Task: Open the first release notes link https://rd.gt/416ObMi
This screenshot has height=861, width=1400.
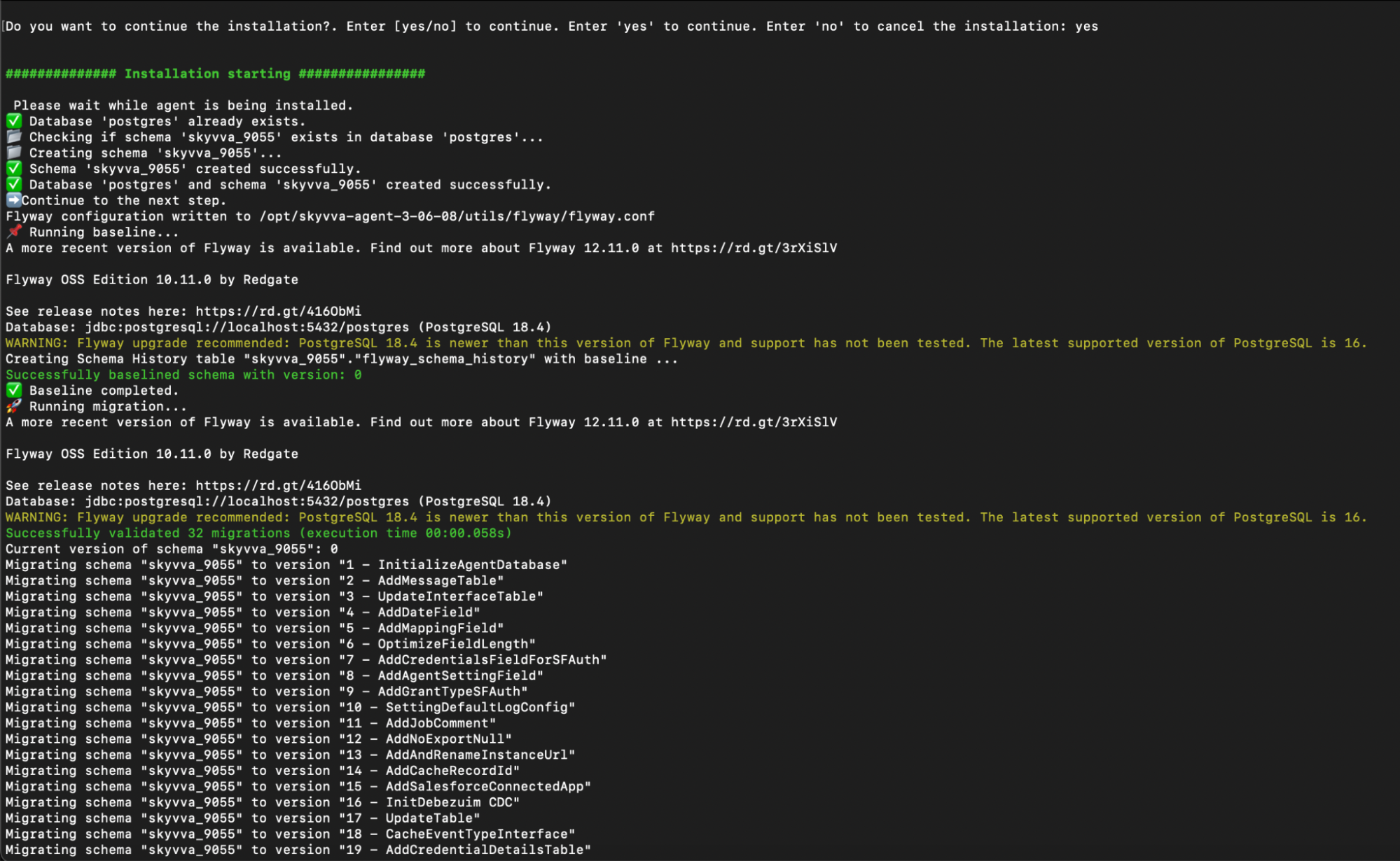Action: (278, 311)
